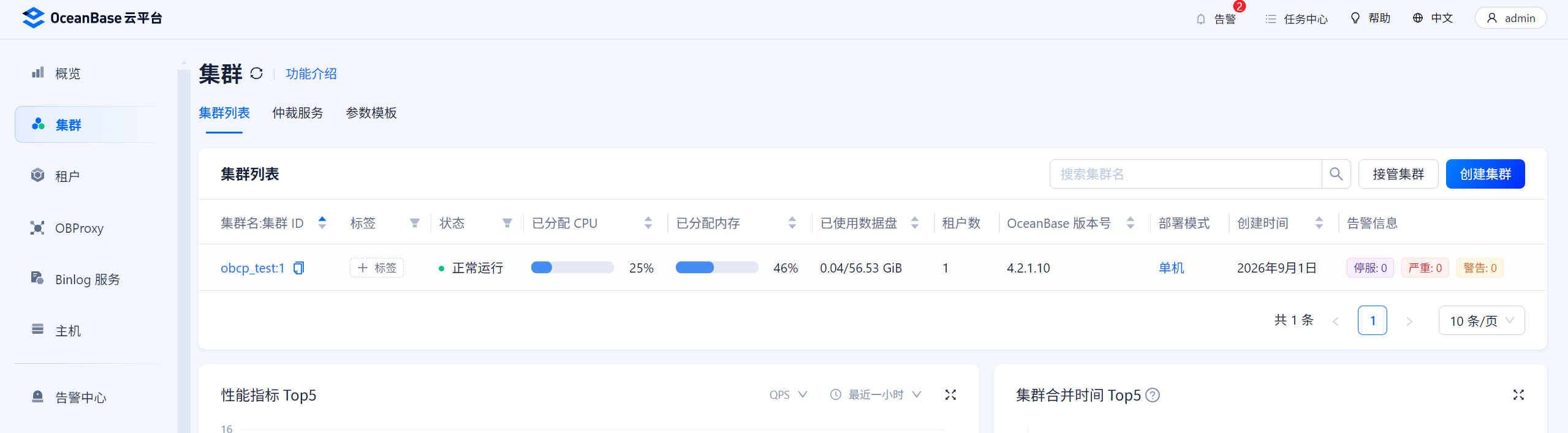Sort by used data disk column

pyautogui.click(x=915, y=223)
